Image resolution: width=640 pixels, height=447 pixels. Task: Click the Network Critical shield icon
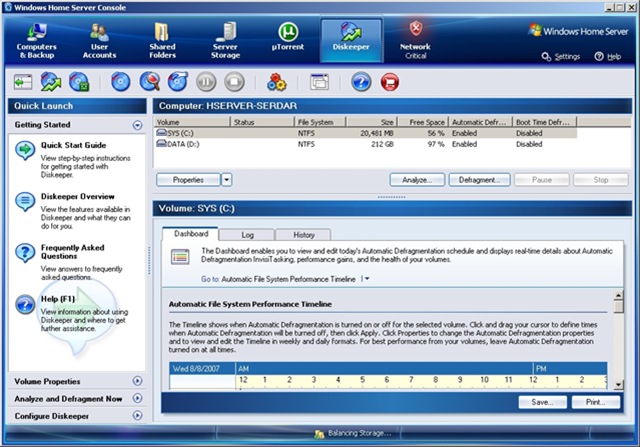416,29
